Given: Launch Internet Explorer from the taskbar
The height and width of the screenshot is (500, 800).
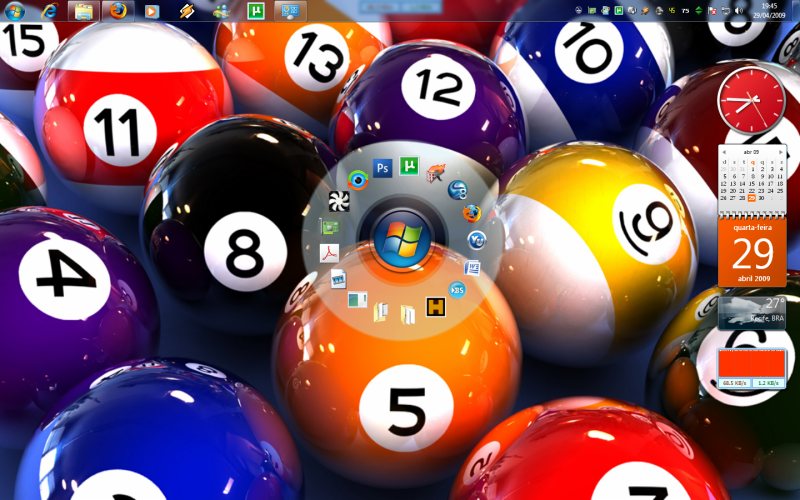Looking at the screenshot, I should [x=49, y=11].
